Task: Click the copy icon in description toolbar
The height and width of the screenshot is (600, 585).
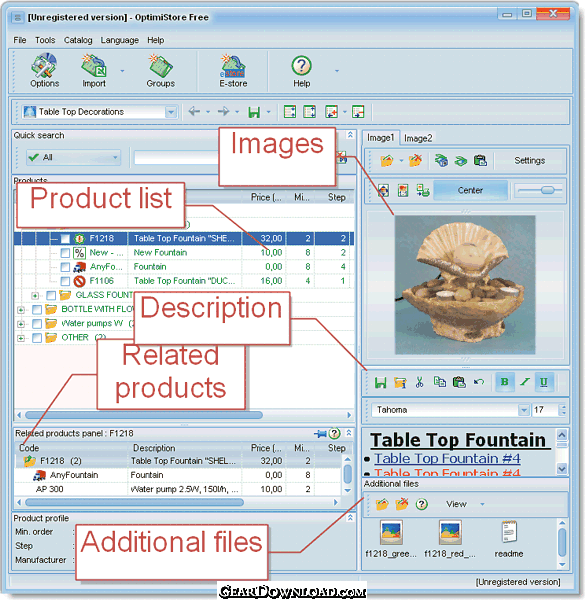Action: point(440,382)
